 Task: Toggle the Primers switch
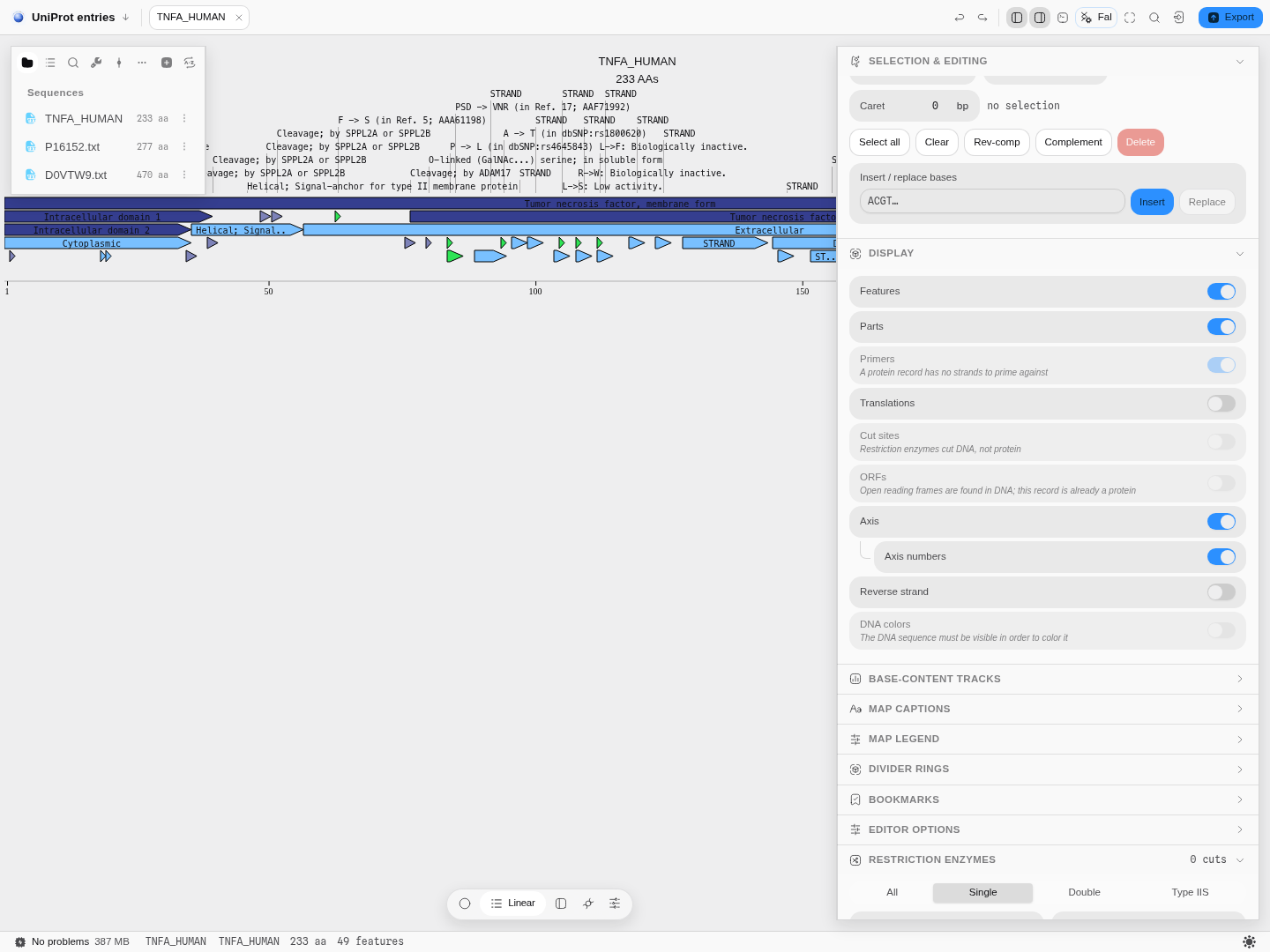coord(1221,365)
